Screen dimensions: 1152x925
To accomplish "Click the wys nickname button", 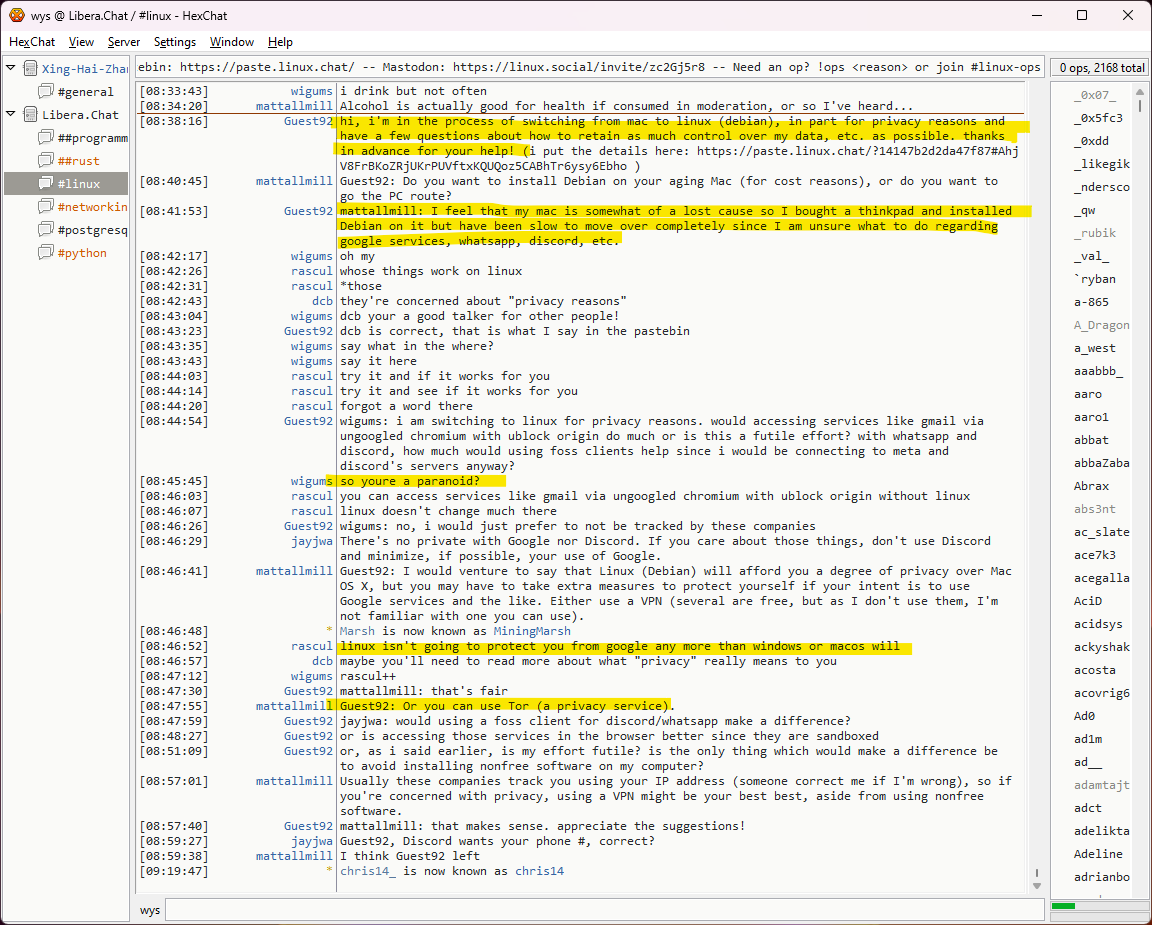I will 150,911.
